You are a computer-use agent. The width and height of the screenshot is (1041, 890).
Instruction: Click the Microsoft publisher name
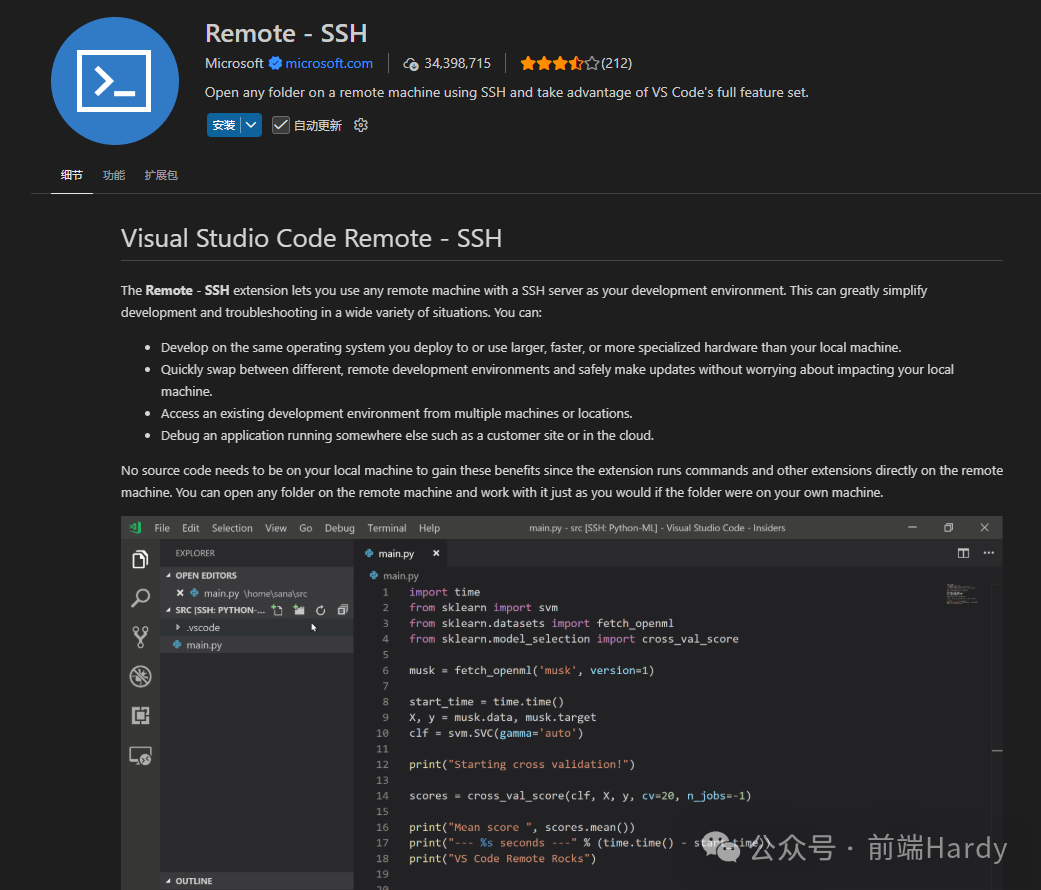coord(234,63)
